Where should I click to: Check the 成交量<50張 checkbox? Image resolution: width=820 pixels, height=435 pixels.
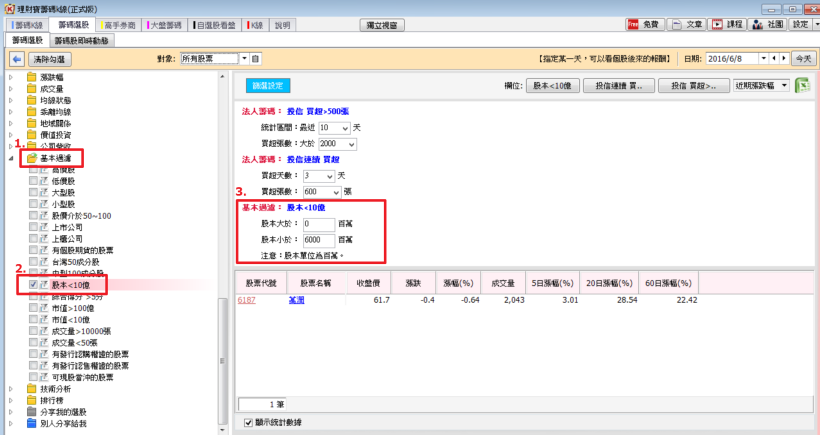pos(33,342)
